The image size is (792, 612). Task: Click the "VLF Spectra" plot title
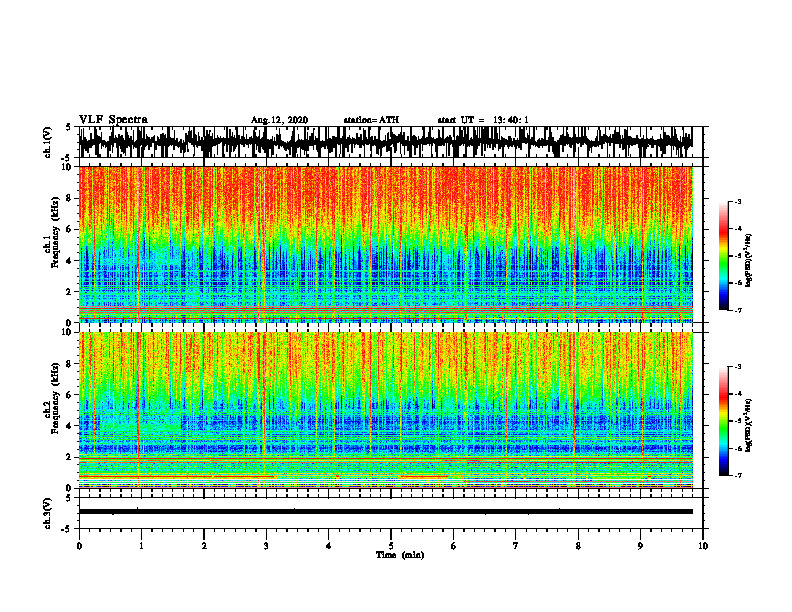[113, 120]
